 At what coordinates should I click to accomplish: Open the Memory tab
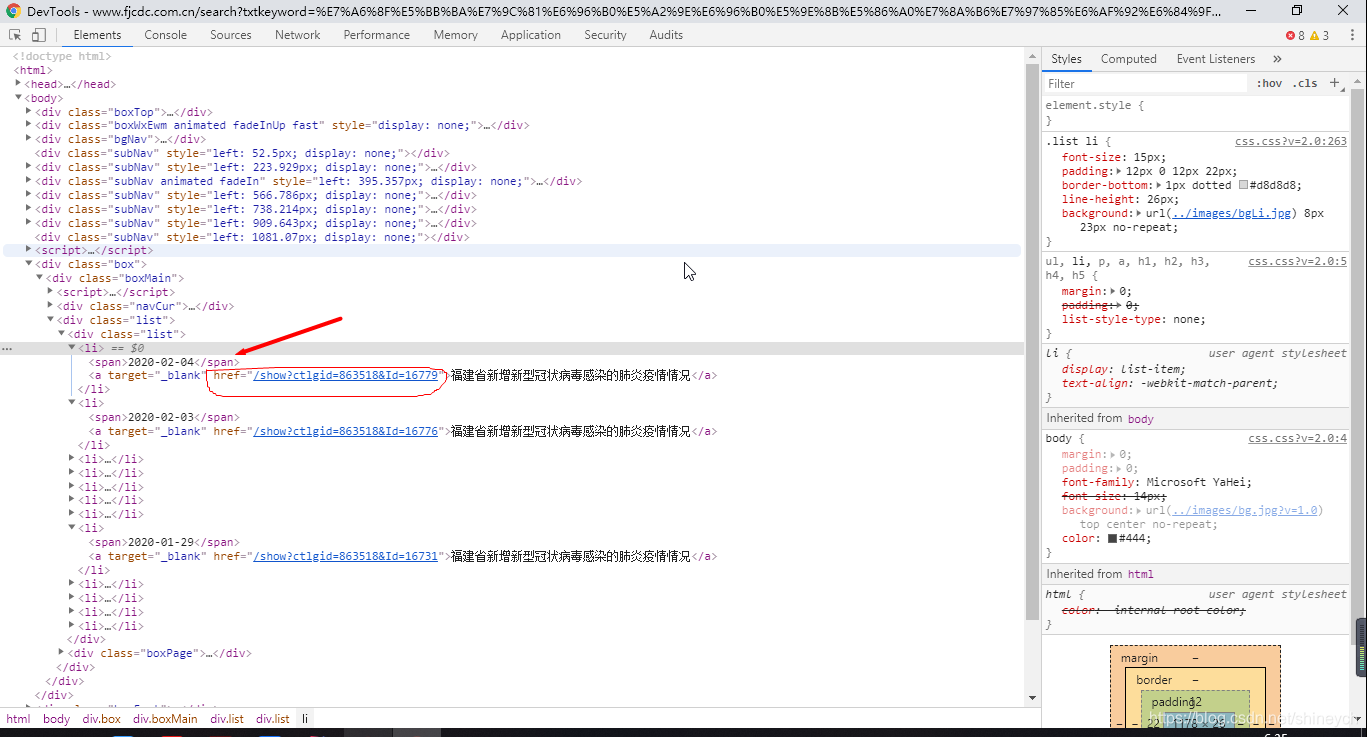tap(455, 35)
